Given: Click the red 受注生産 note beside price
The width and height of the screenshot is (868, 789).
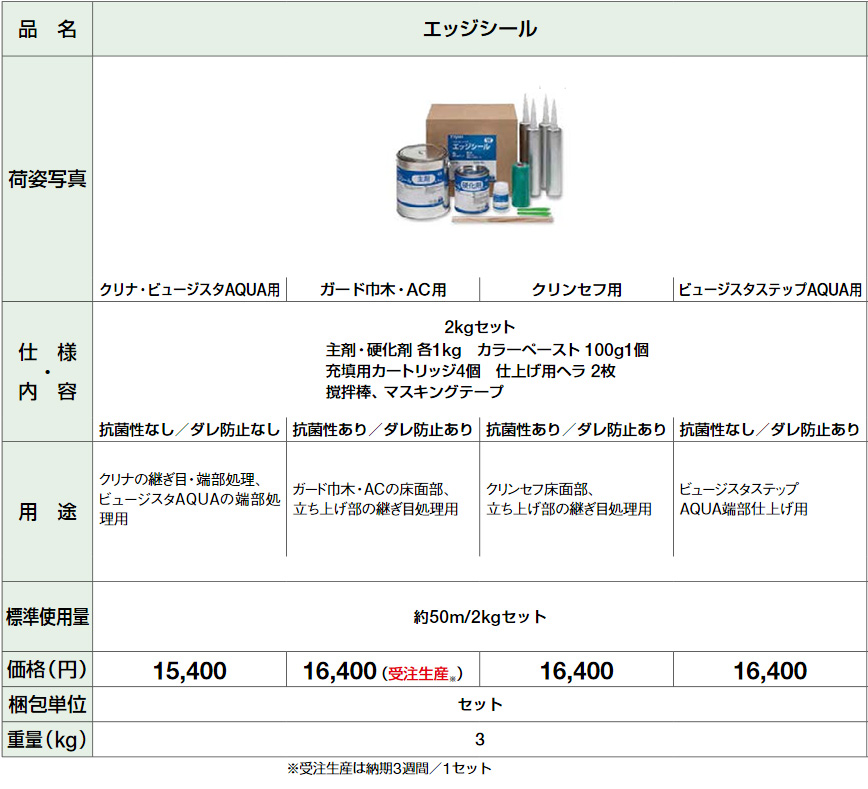Looking at the screenshot, I should pyautogui.click(x=422, y=673).
